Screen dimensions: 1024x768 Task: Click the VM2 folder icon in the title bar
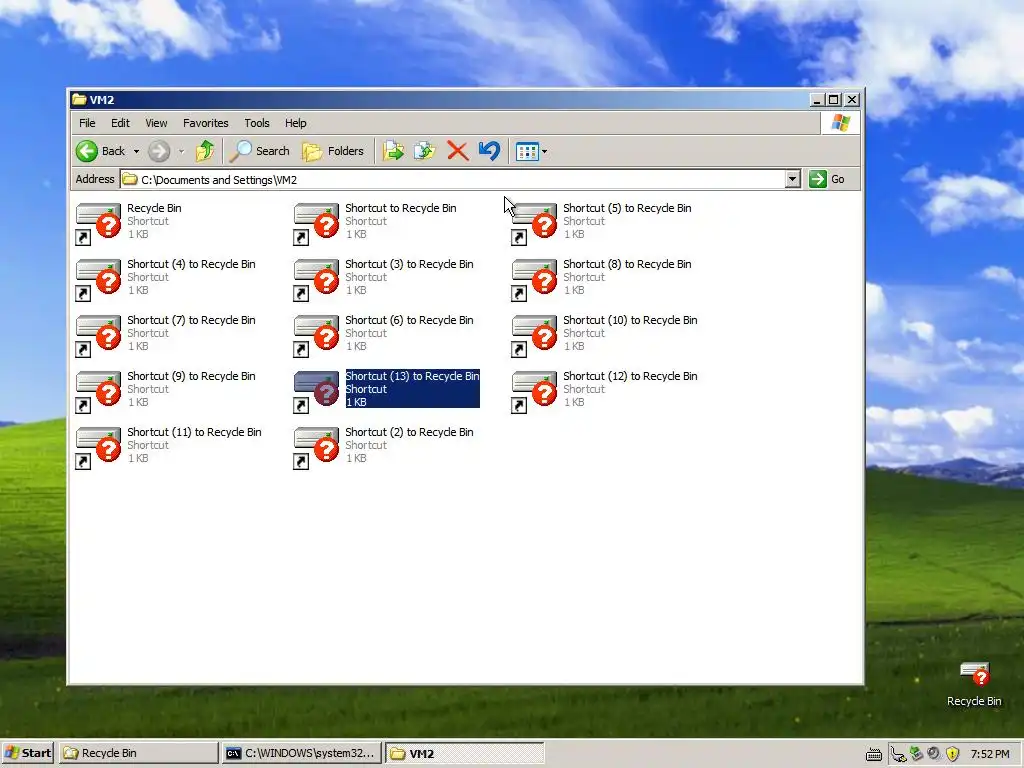[79, 99]
